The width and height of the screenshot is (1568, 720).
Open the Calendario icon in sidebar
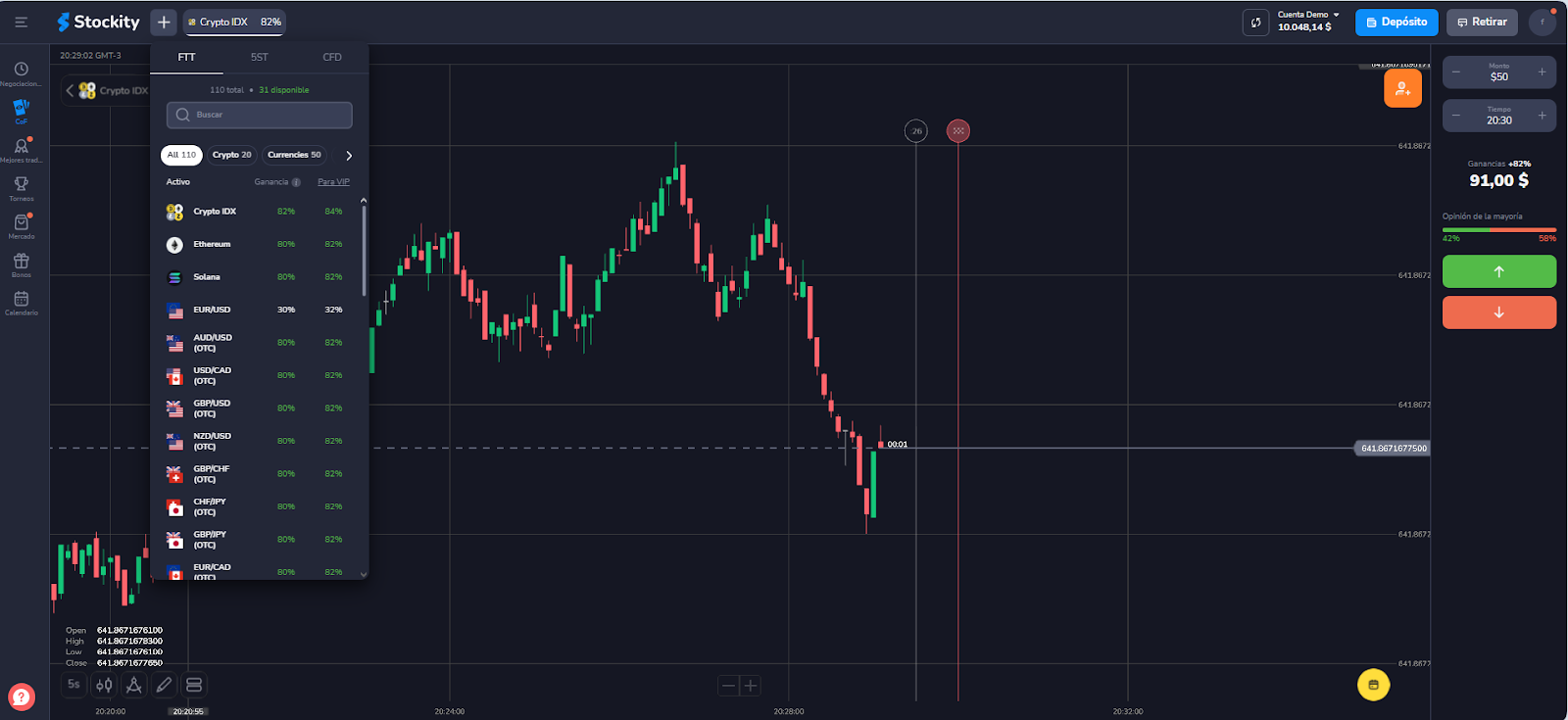pyautogui.click(x=21, y=299)
